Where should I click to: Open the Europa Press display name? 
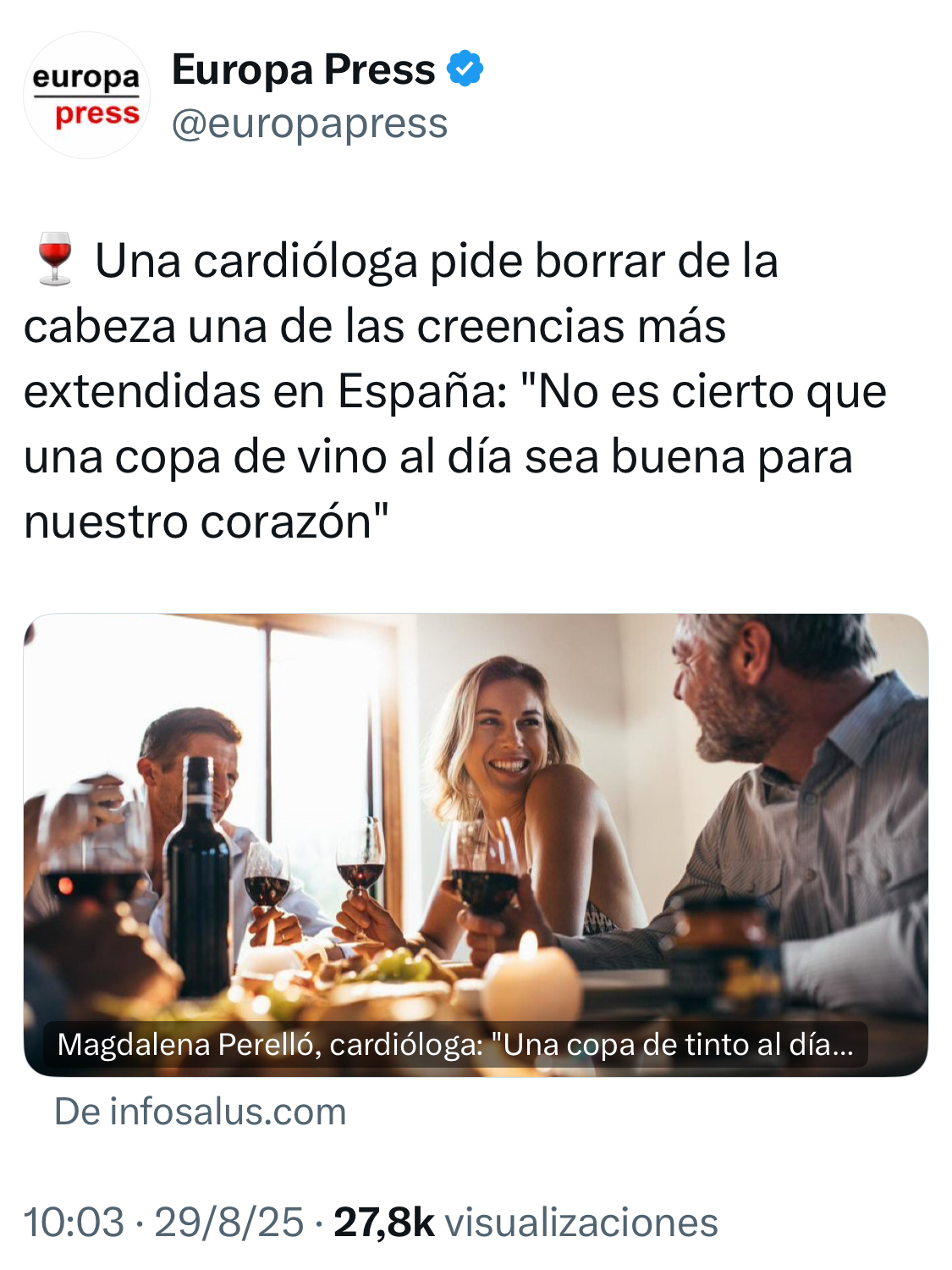coord(303,69)
